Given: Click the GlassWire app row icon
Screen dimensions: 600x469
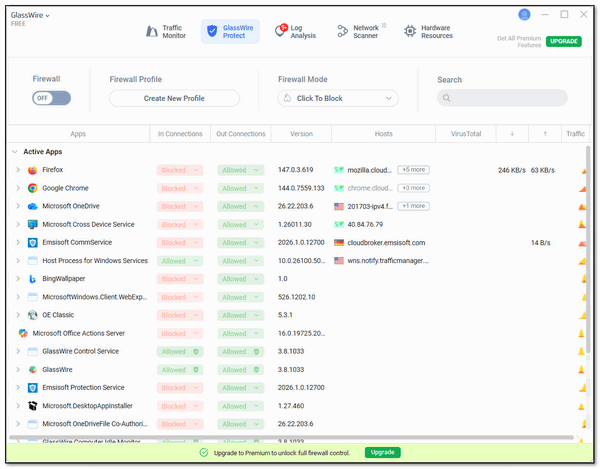Looking at the screenshot, I should 33,370.
